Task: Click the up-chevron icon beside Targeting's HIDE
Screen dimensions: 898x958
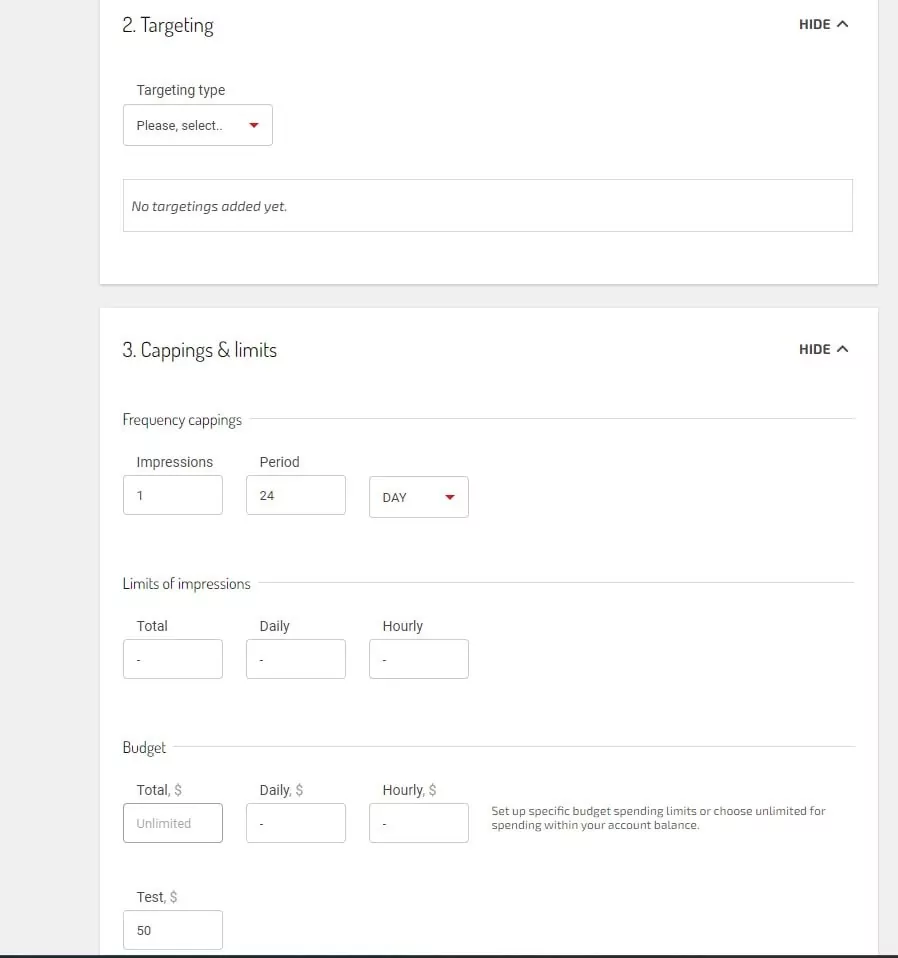Action: pyautogui.click(x=842, y=24)
